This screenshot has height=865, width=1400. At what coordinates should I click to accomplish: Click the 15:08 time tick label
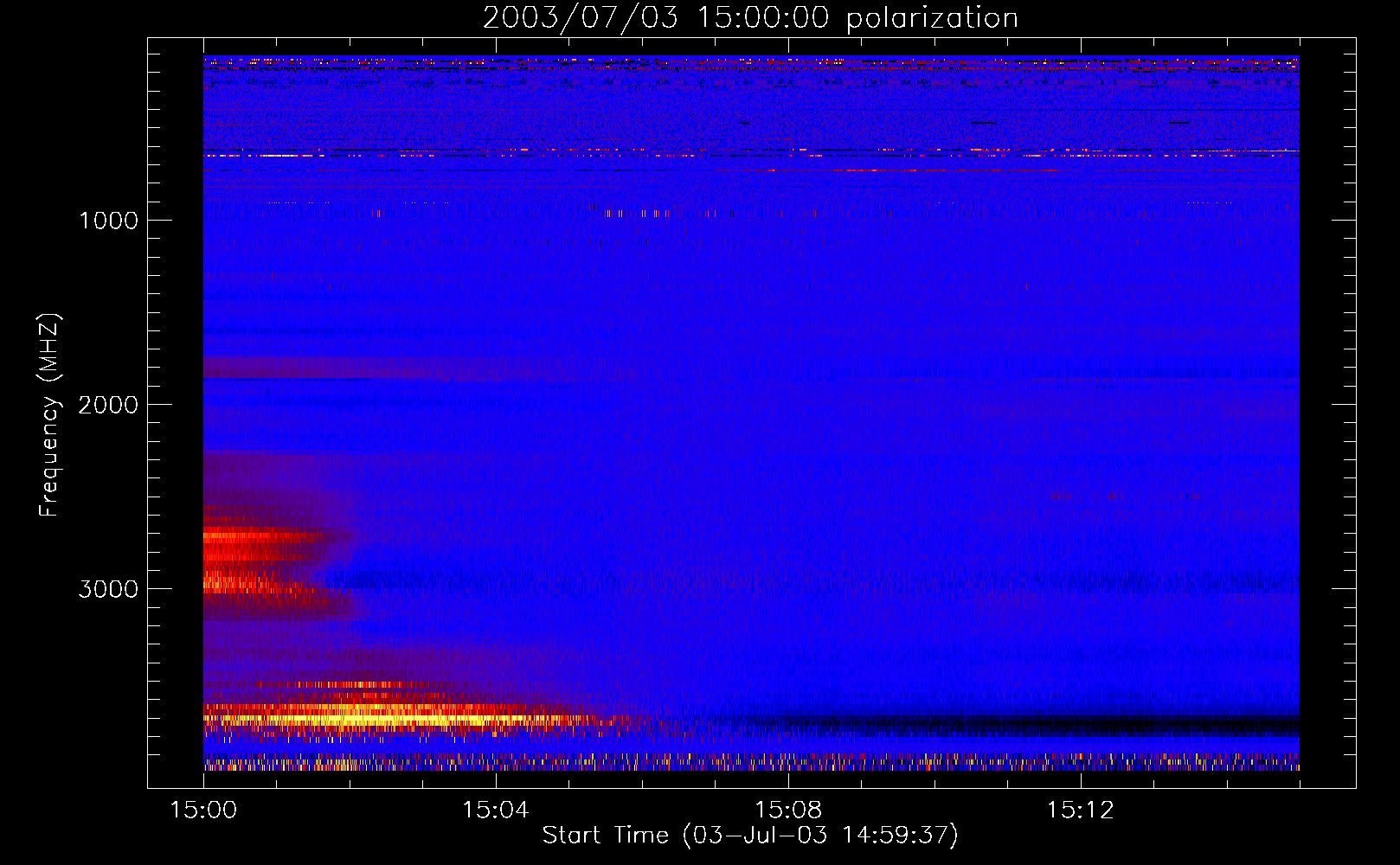point(788,810)
